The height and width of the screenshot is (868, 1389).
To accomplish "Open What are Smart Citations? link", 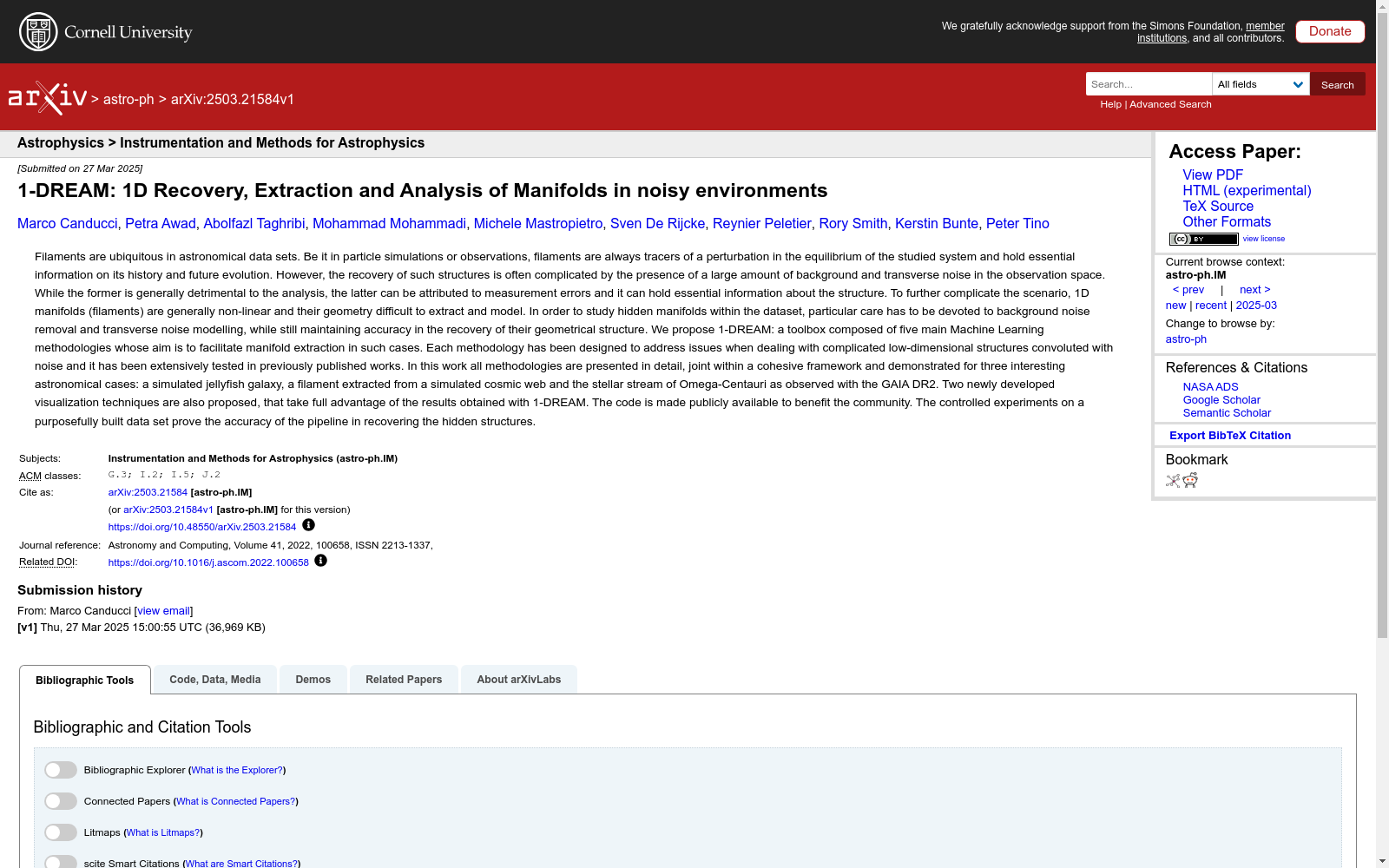I will (x=241, y=864).
